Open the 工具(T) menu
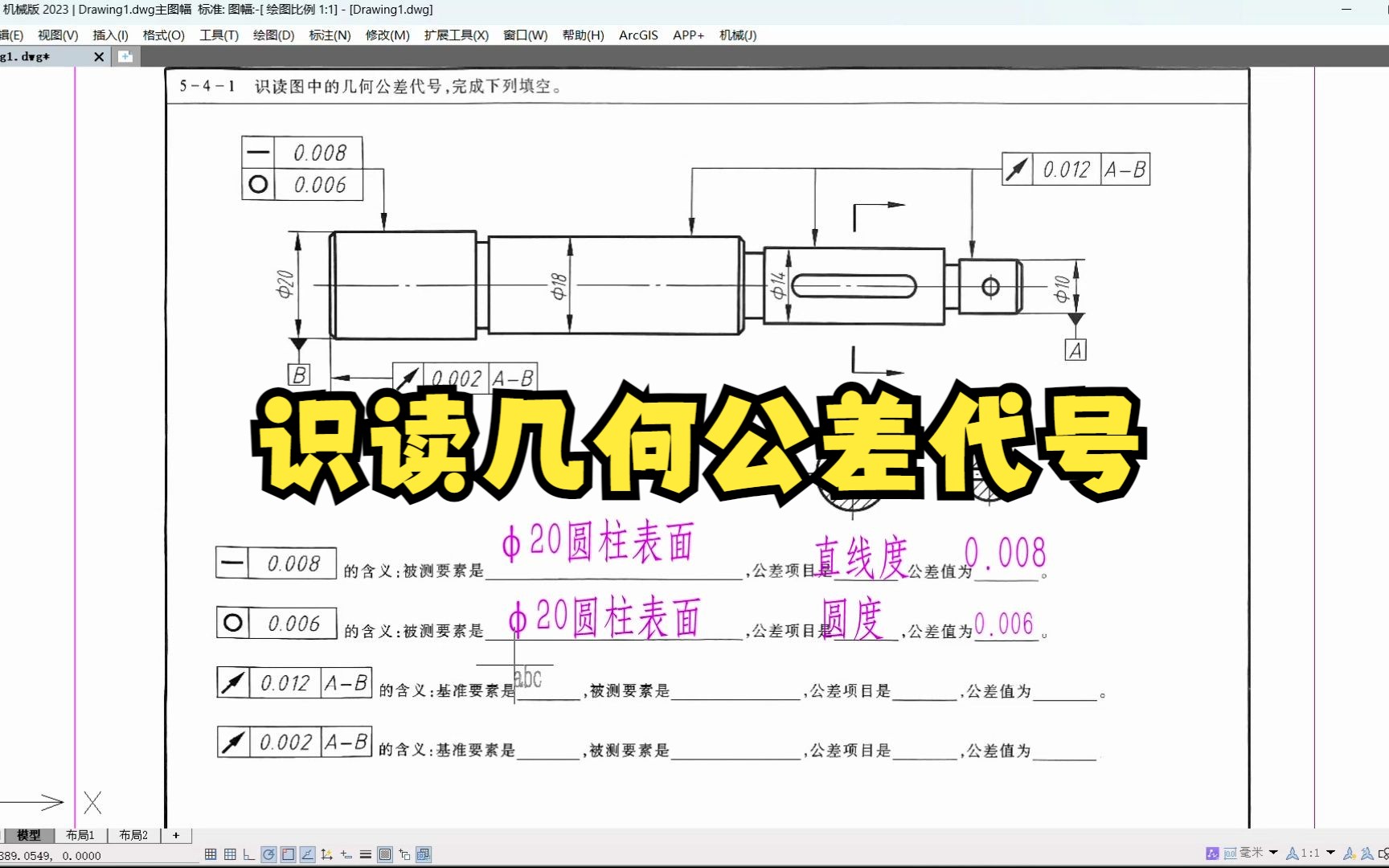The height and width of the screenshot is (868, 1389). coord(219,35)
